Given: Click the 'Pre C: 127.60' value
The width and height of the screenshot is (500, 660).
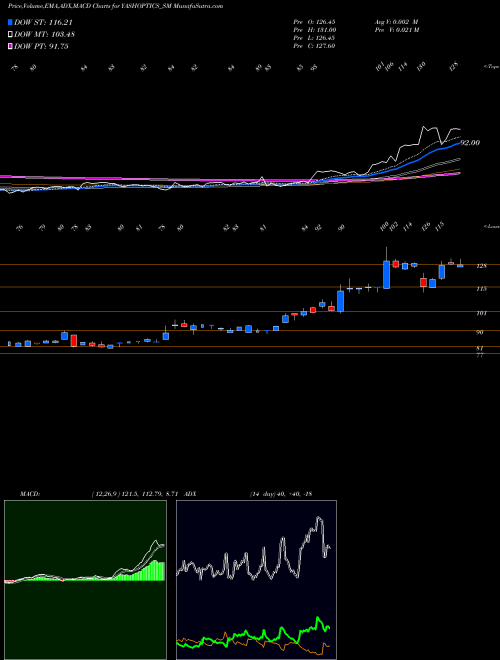Looking at the screenshot, I should 314,46.
